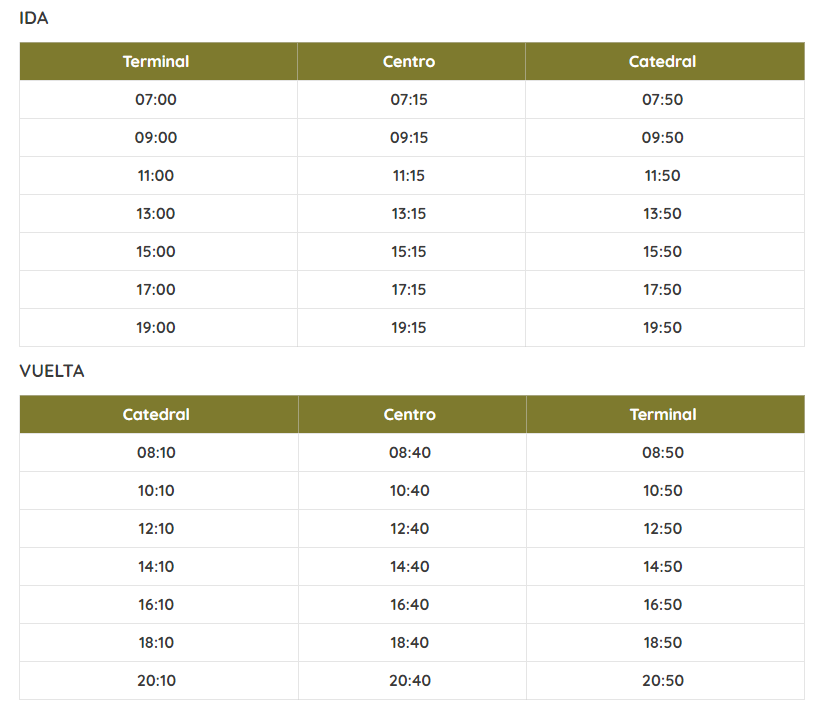
Task: Select the 07:00 Terminal departure cell
Action: tap(156, 99)
